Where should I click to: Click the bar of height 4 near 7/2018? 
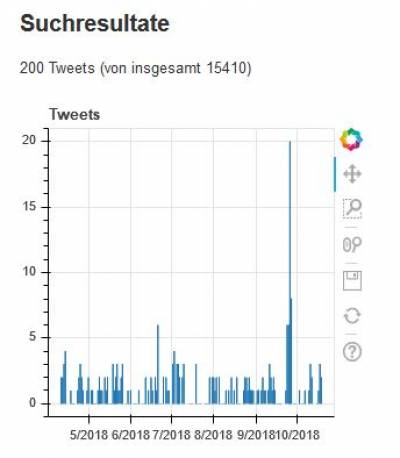[x=174, y=377]
